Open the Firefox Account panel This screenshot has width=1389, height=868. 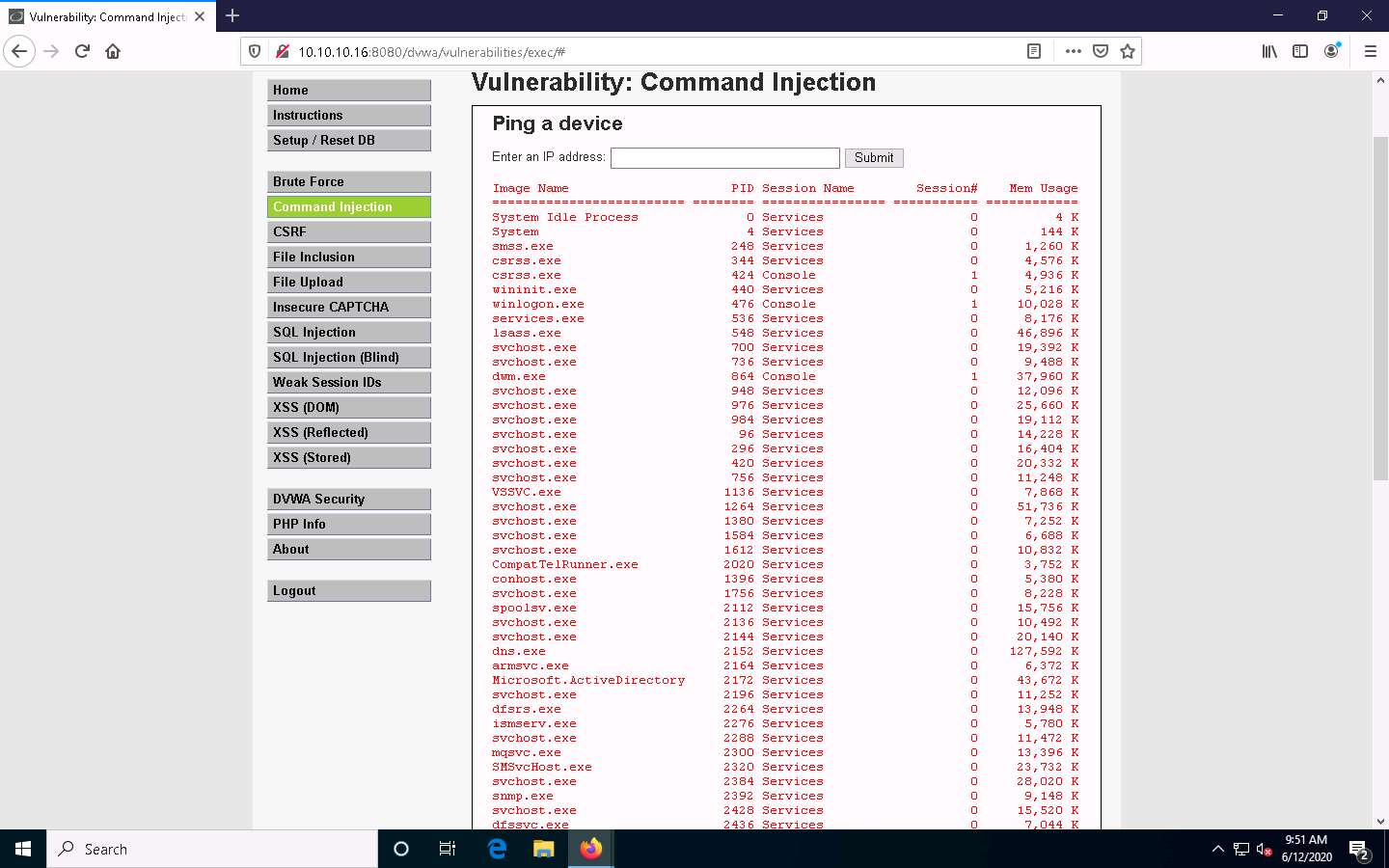coord(1332,50)
